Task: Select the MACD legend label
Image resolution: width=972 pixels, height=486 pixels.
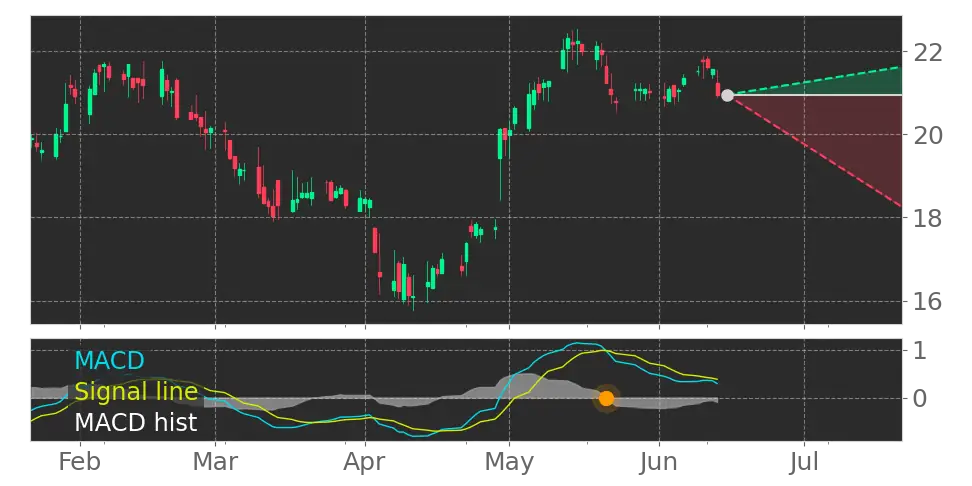Action: pos(109,360)
